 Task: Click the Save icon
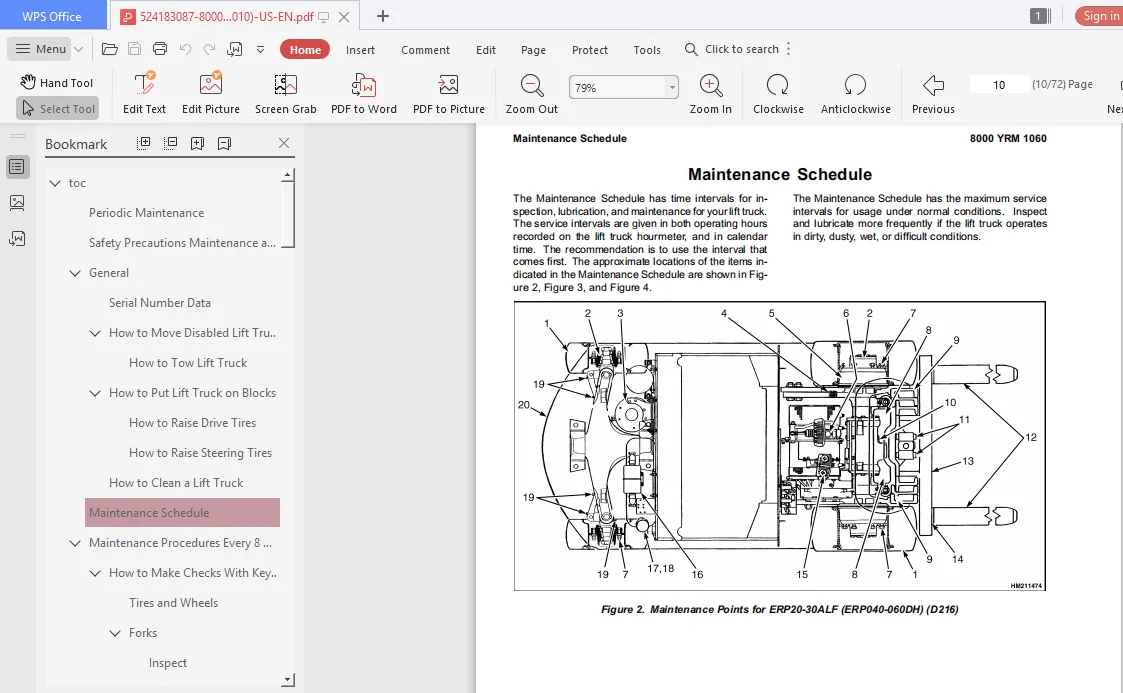tap(134, 49)
